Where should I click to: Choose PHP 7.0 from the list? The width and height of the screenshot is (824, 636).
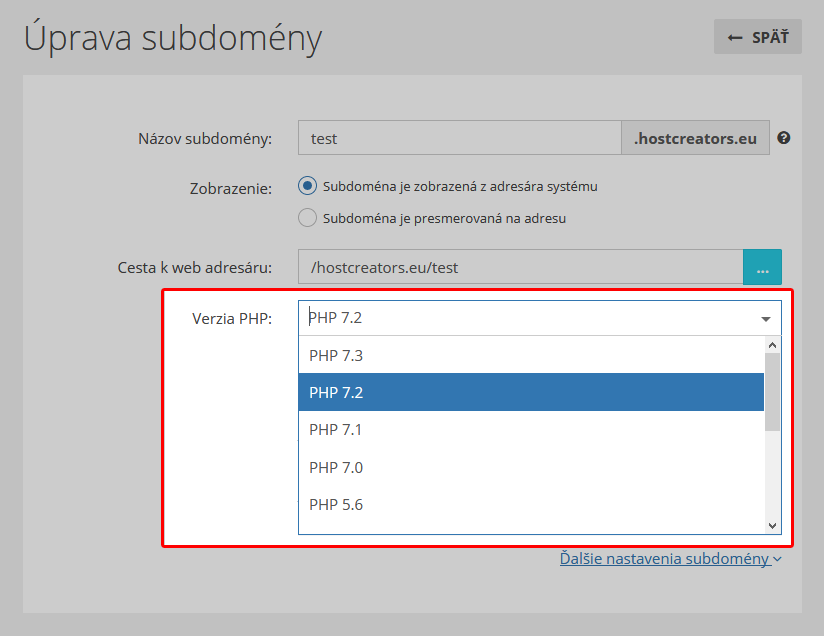click(531, 467)
